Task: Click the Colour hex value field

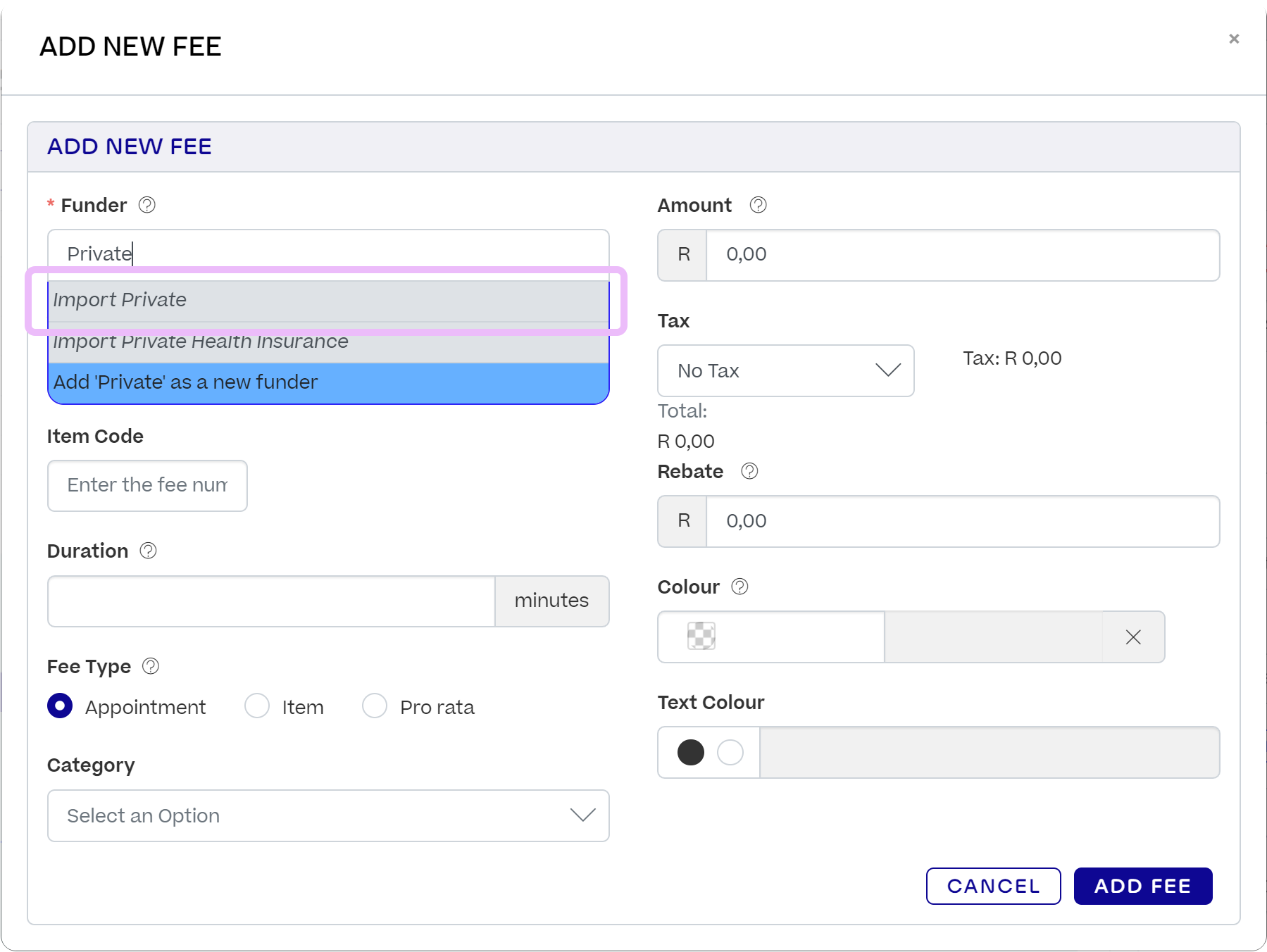Action: tap(993, 637)
